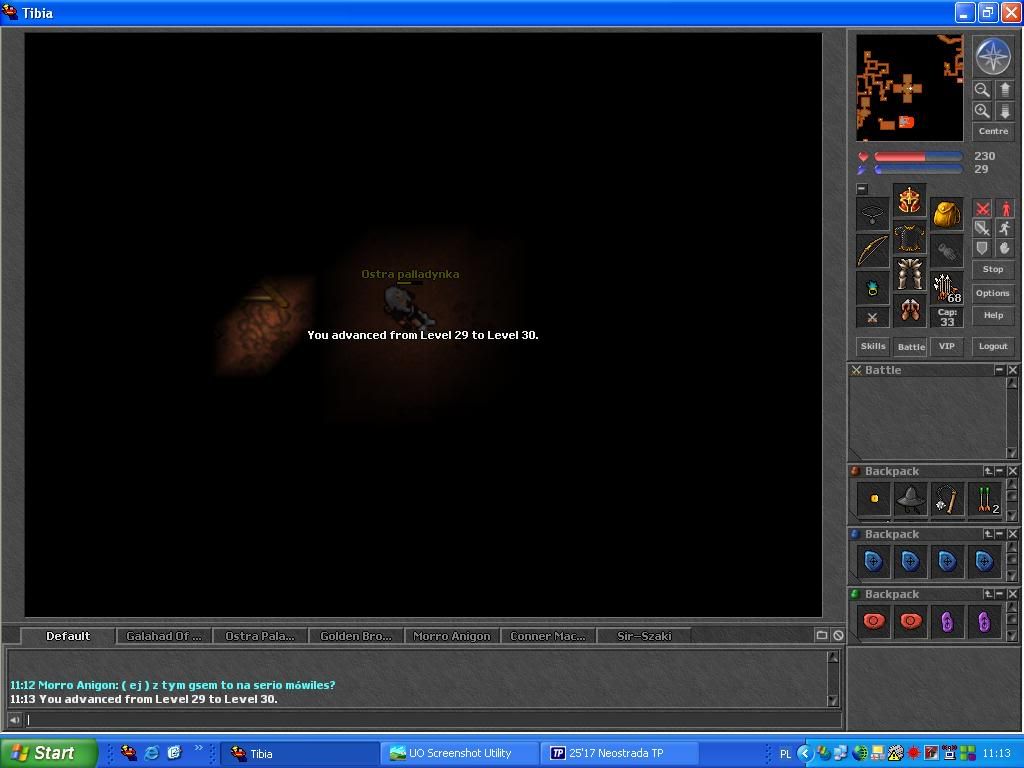Screen dimensions: 1024x768
Task: Move minimap up one floor
Action: pyautogui.click(x=1004, y=90)
